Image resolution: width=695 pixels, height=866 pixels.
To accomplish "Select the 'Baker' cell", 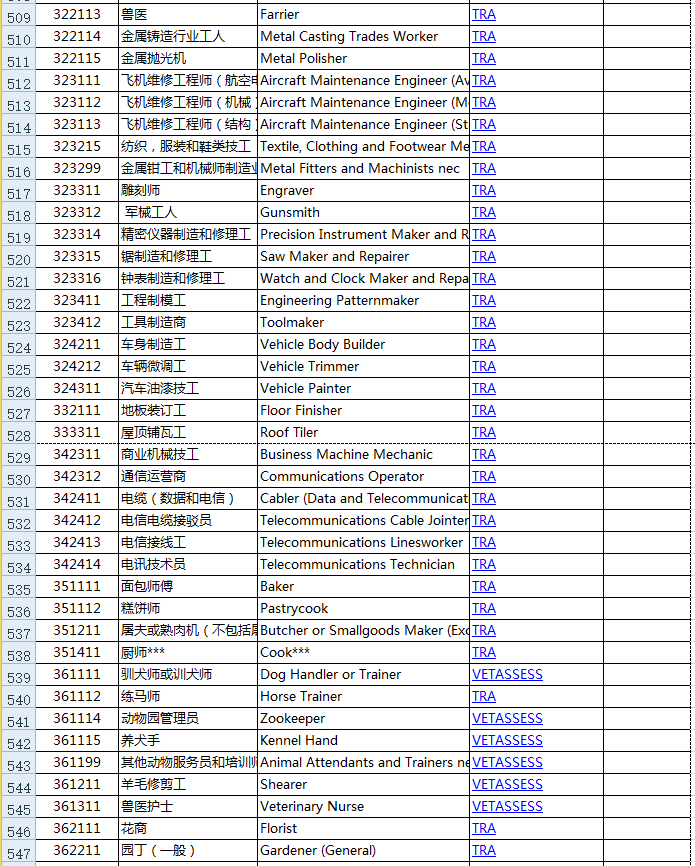I will coord(364,587).
